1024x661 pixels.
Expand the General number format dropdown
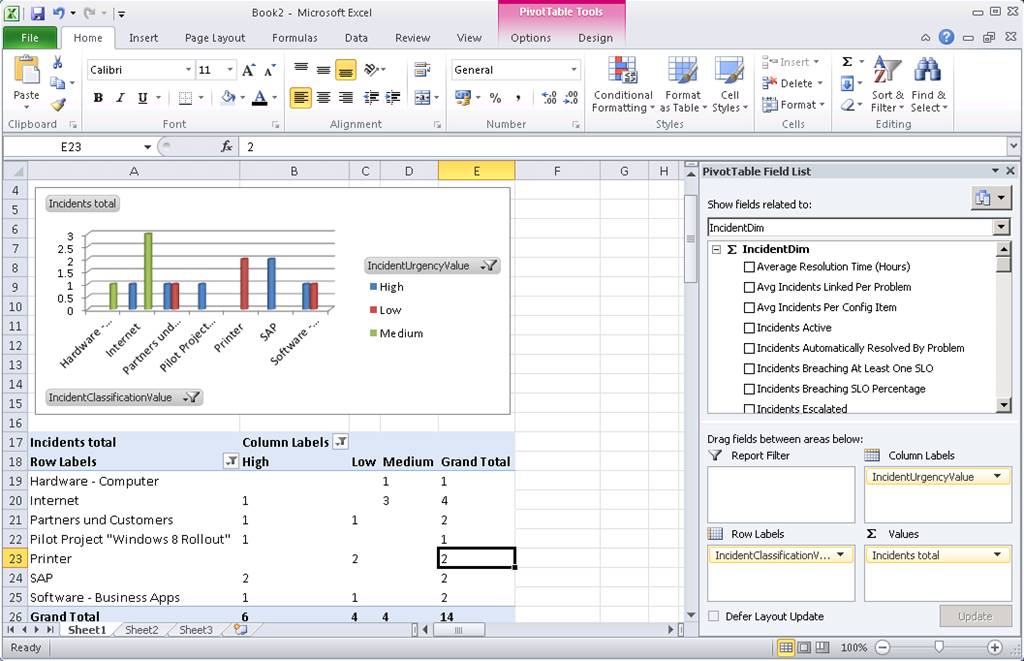coord(574,70)
